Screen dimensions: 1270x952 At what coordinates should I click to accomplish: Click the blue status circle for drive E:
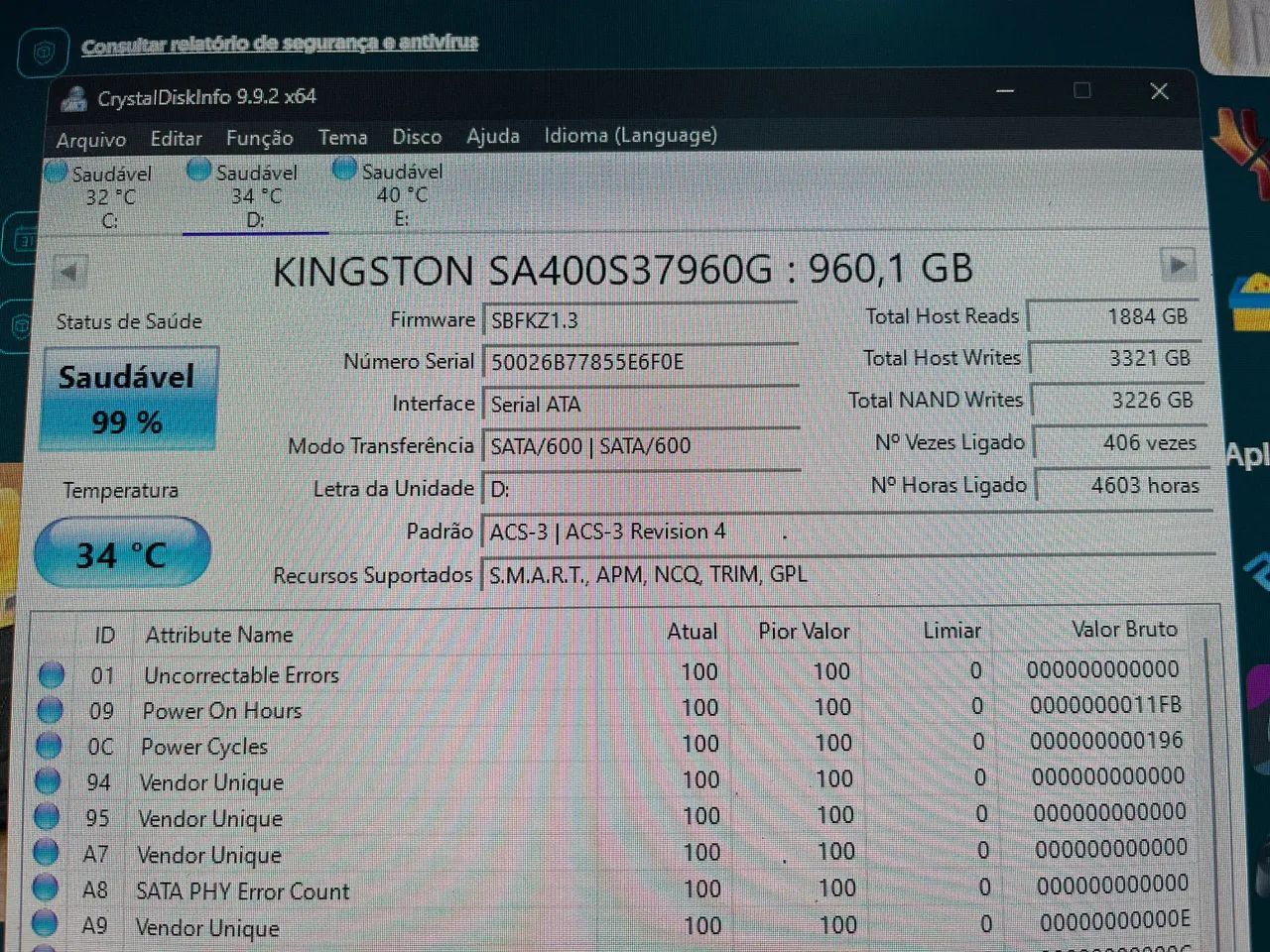(344, 170)
